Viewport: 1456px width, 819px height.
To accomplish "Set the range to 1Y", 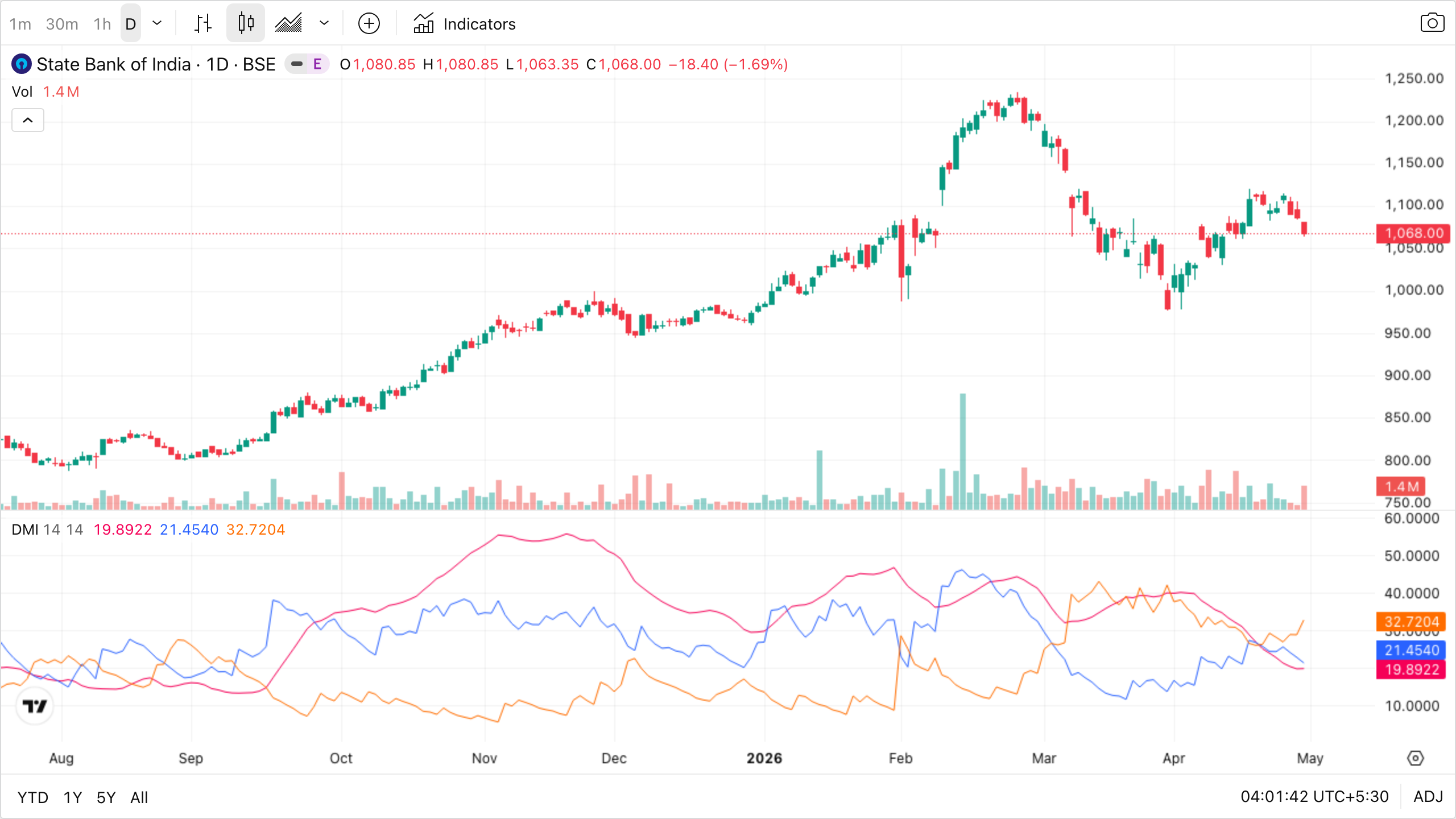I will pos(73,797).
